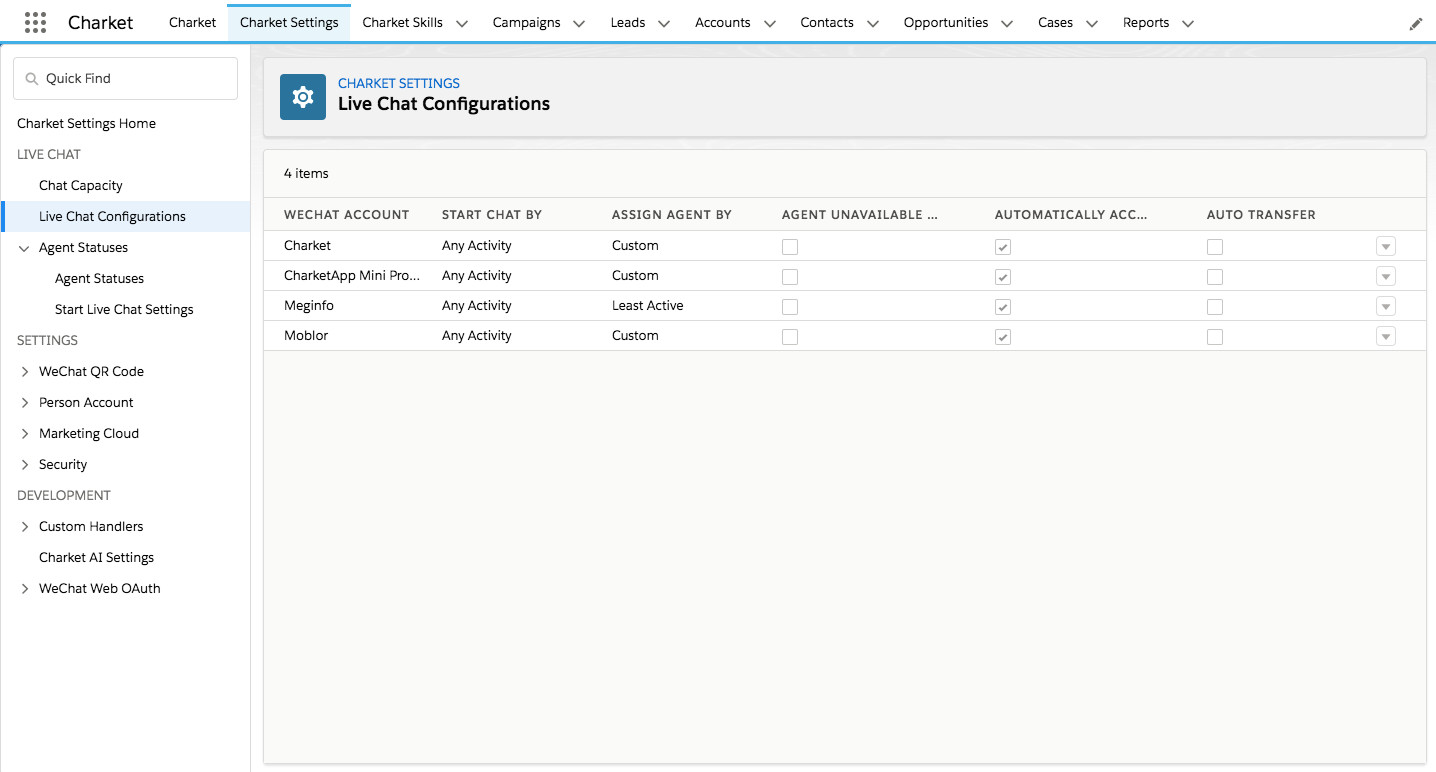Switch to the Reports tab
Viewport: 1436px width, 772px height.
[1145, 22]
